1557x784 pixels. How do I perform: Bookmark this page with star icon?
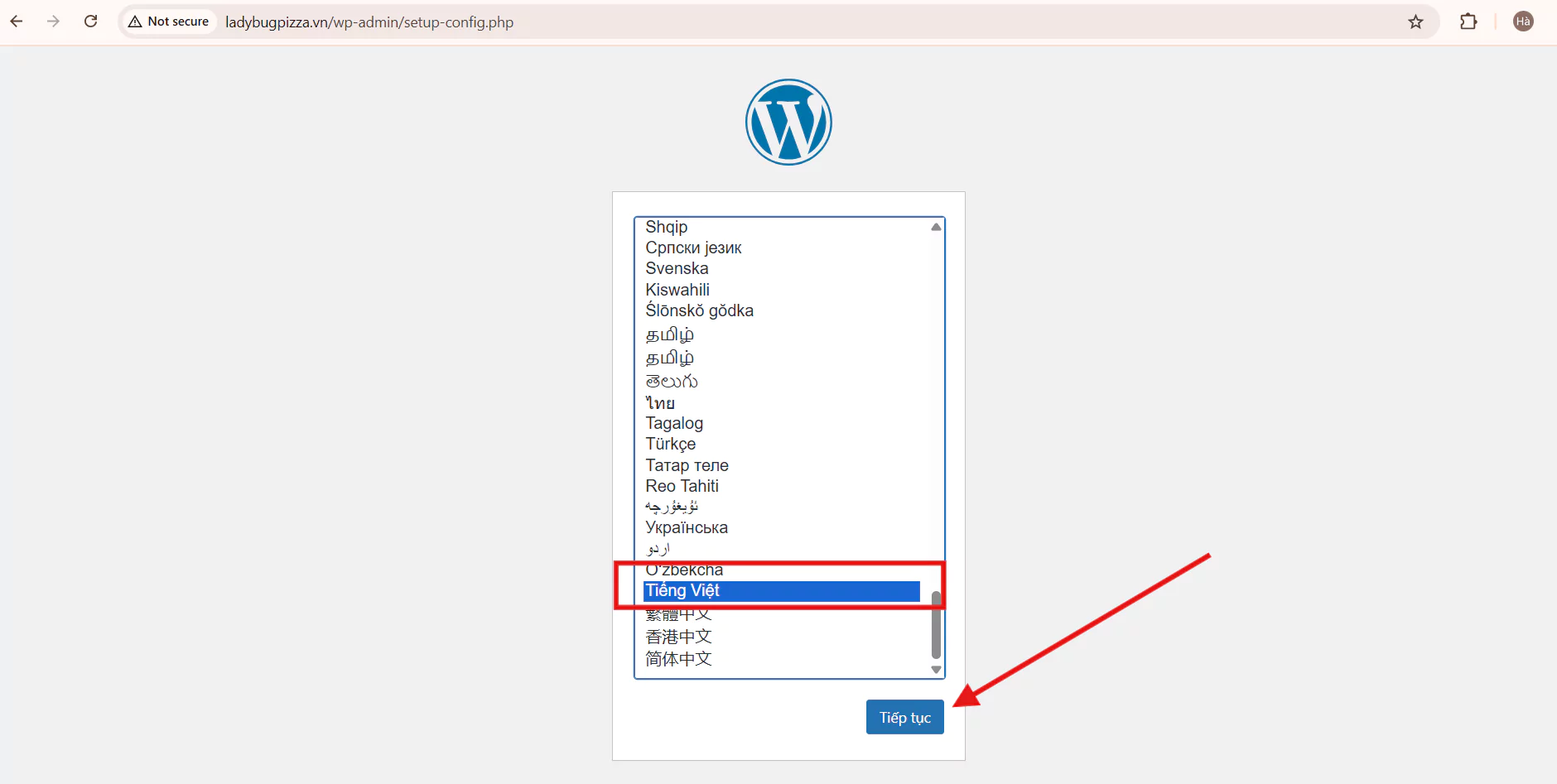point(1415,22)
